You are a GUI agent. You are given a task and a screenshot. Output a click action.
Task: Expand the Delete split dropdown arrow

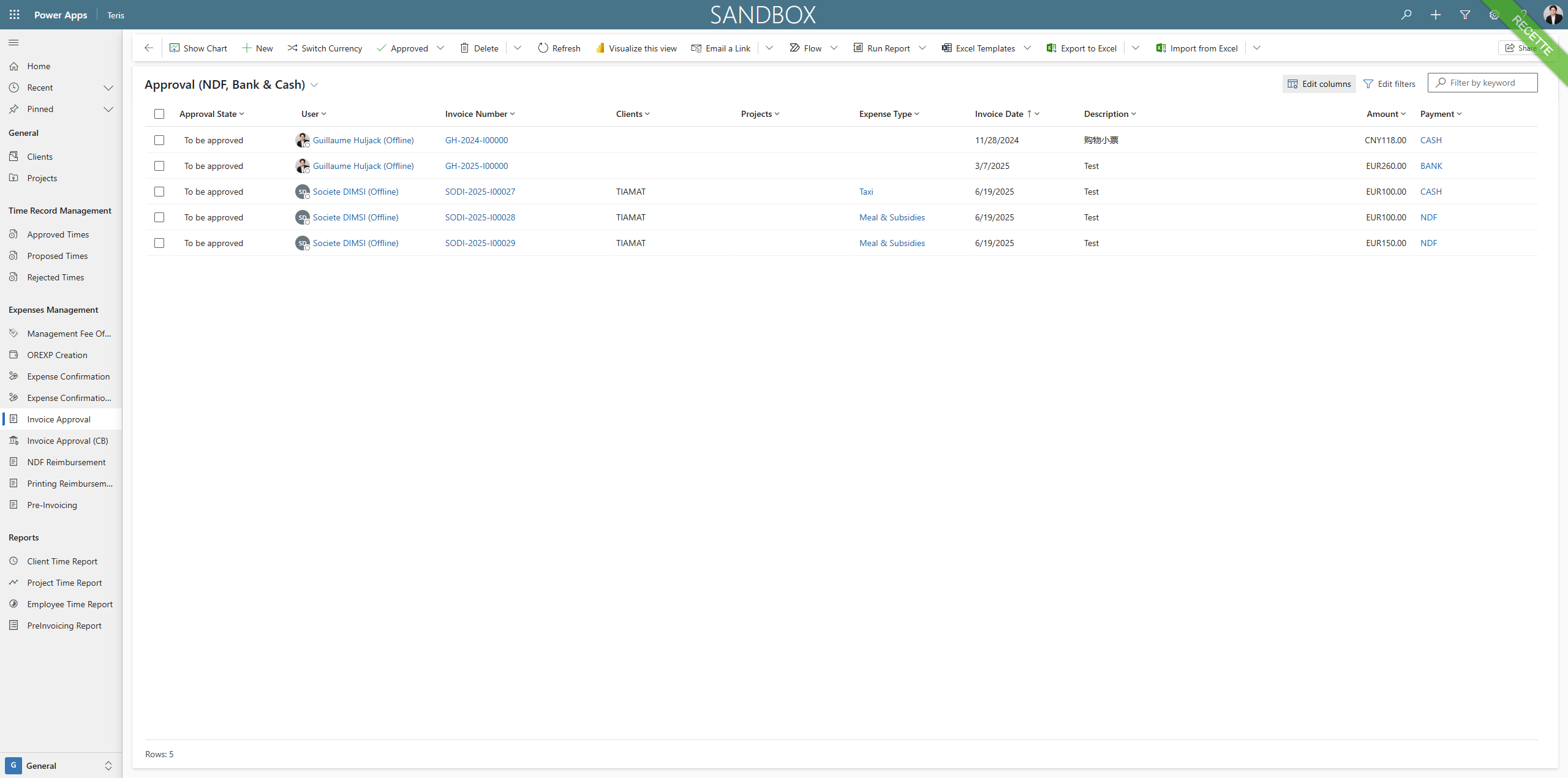[x=518, y=48]
